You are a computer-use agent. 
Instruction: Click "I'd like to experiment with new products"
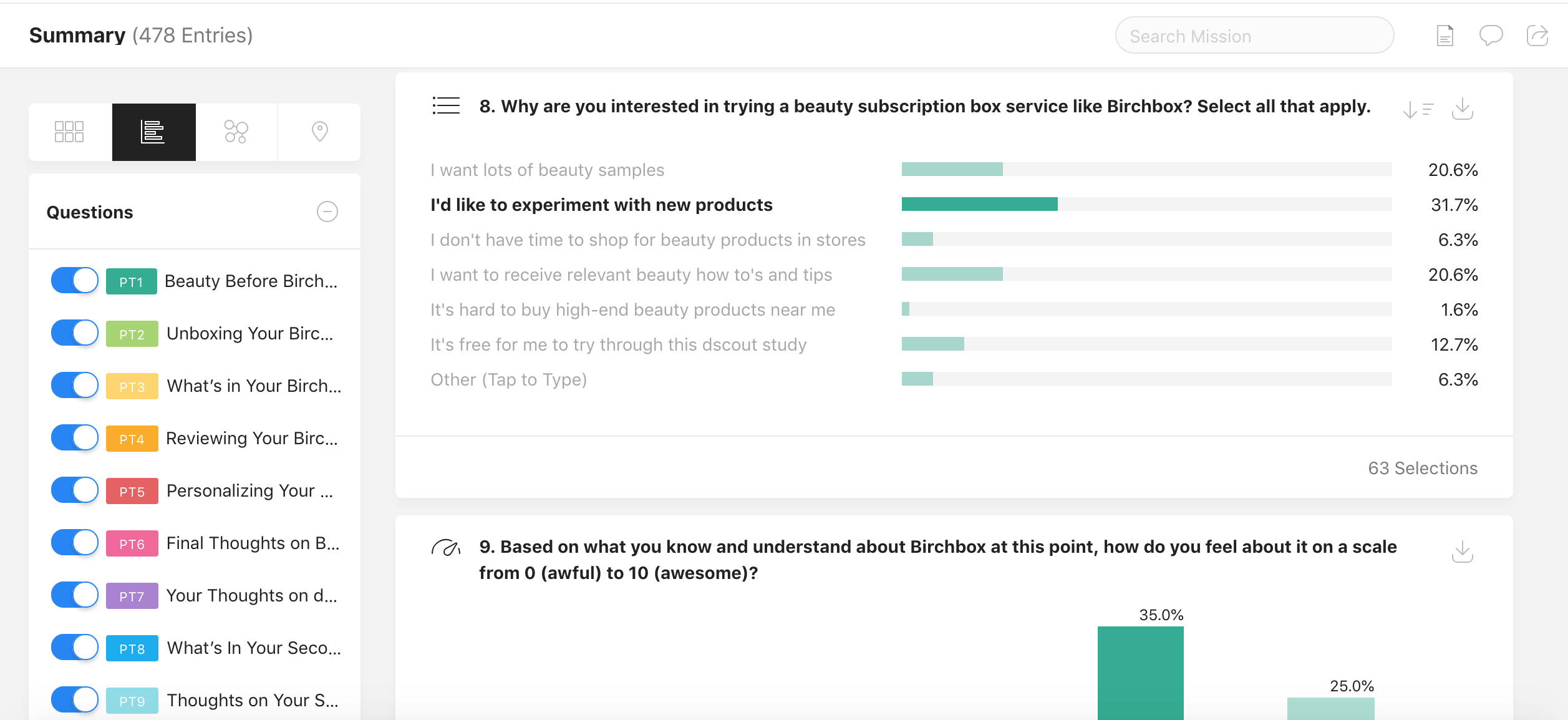pyautogui.click(x=601, y=205)
